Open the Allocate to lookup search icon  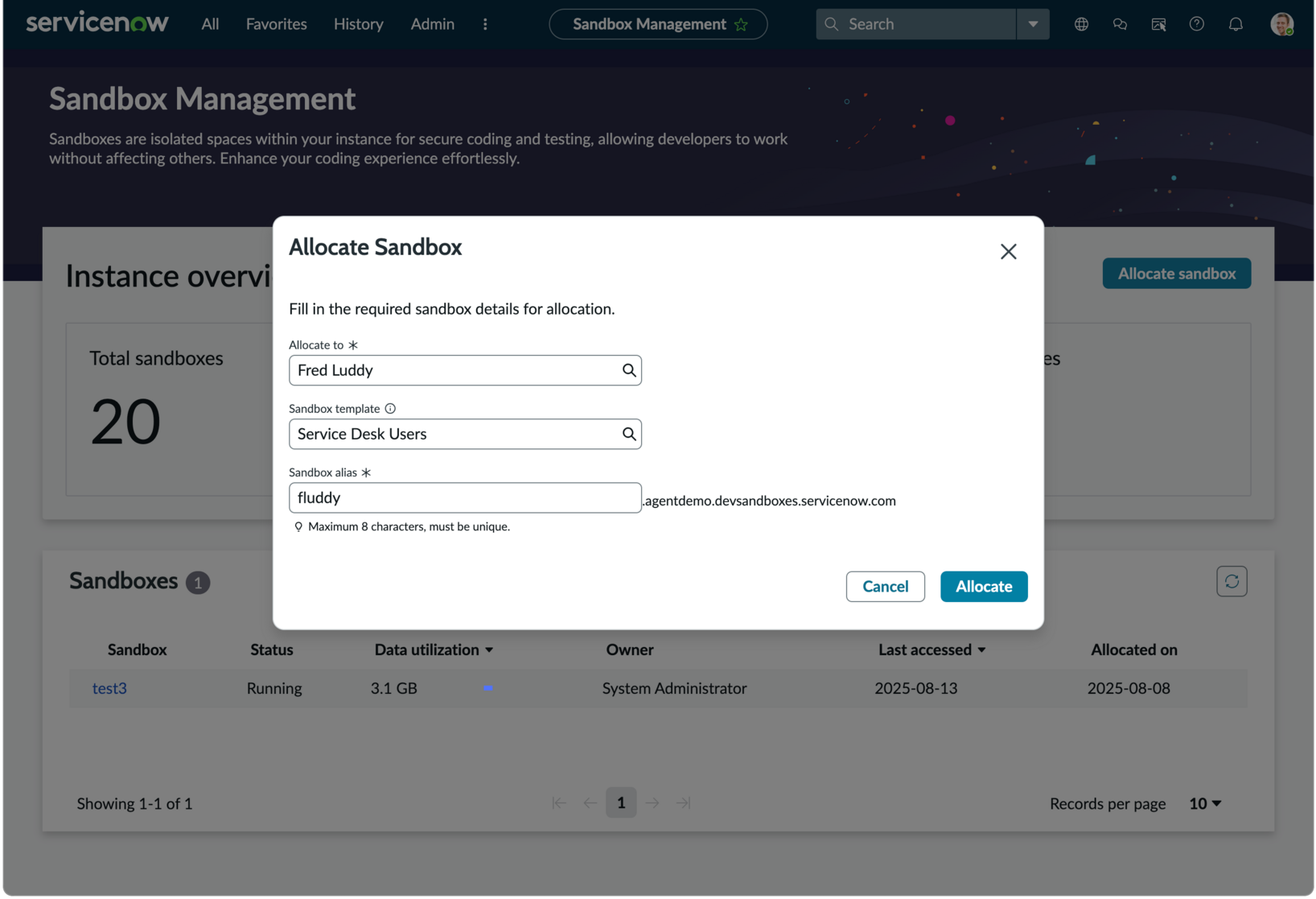pos(629,370)
